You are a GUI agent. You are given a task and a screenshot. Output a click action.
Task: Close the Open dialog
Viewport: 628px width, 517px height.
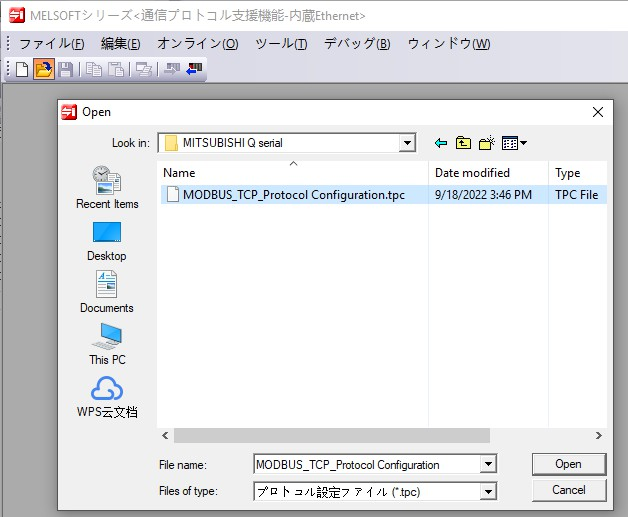point(598,112)
